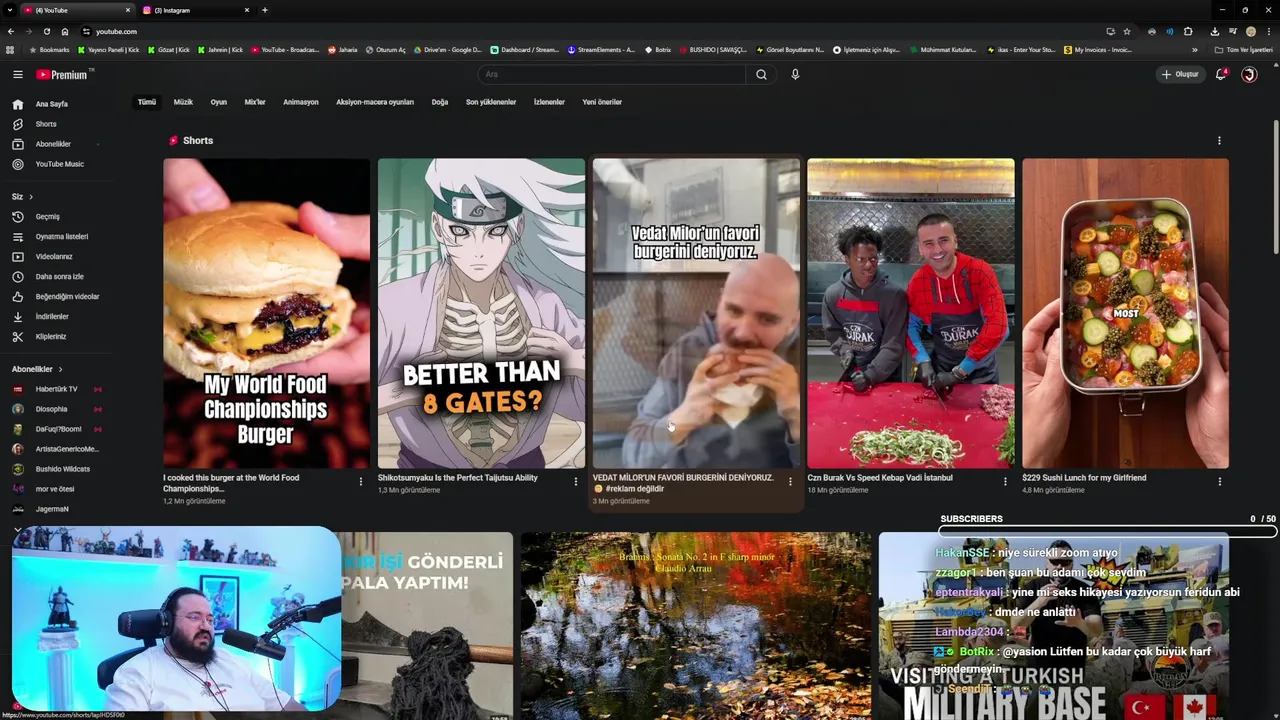Open Bushido Wildcats channel subscription

click(62, 469)
